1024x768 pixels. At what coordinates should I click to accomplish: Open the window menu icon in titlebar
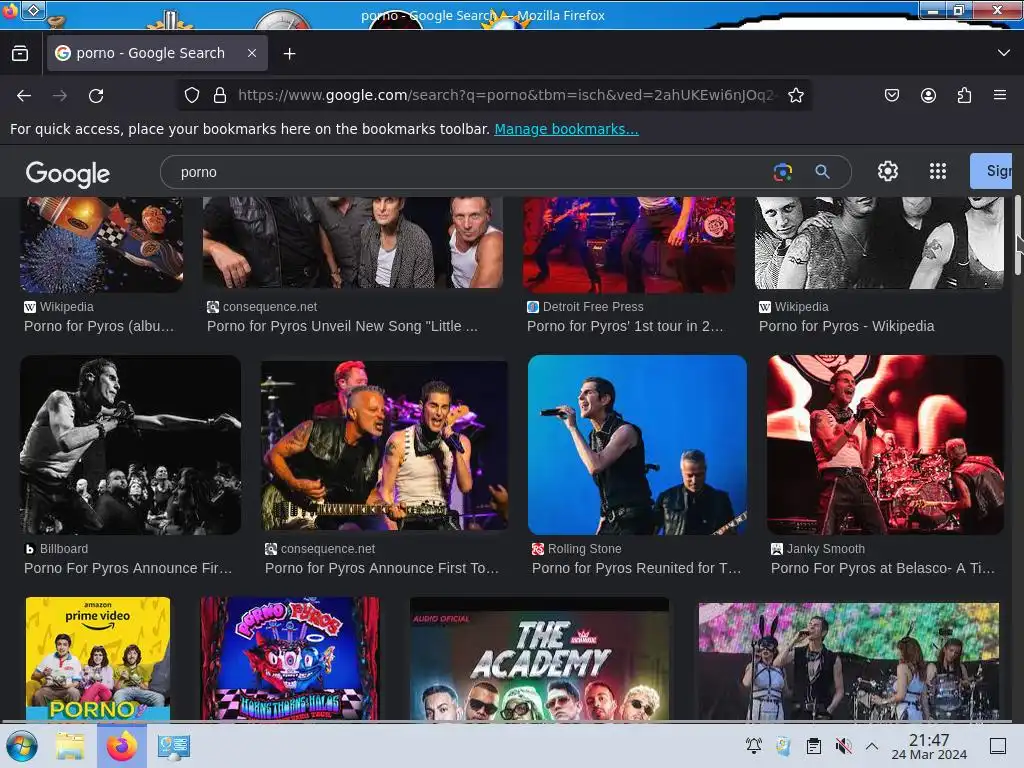[x=33, y=10]
